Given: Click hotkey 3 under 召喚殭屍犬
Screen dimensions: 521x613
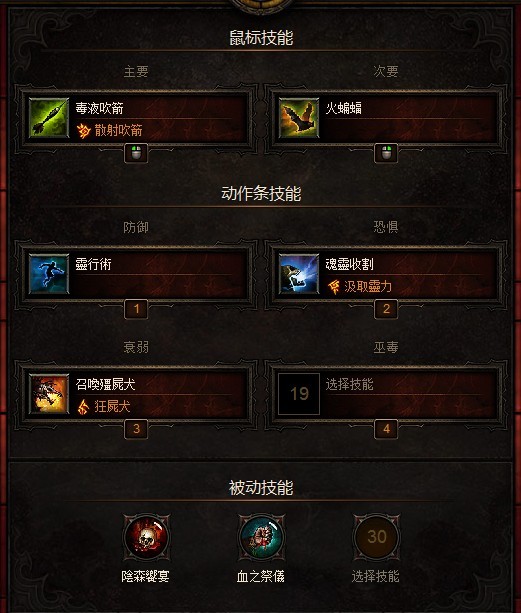Looking at the screenshot, I should 136,429.
